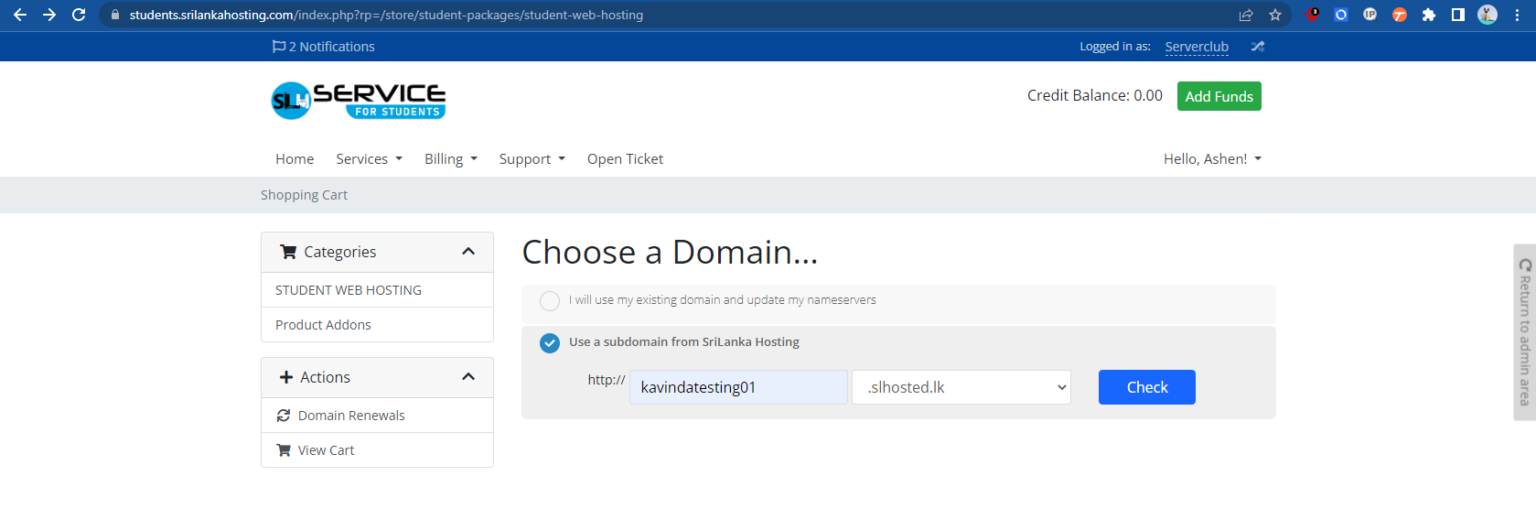Collapse the Actions panel
Image resolution: width=1536 pixels, height=530 pixels.
pyautogui.click(x=468, y=377)
